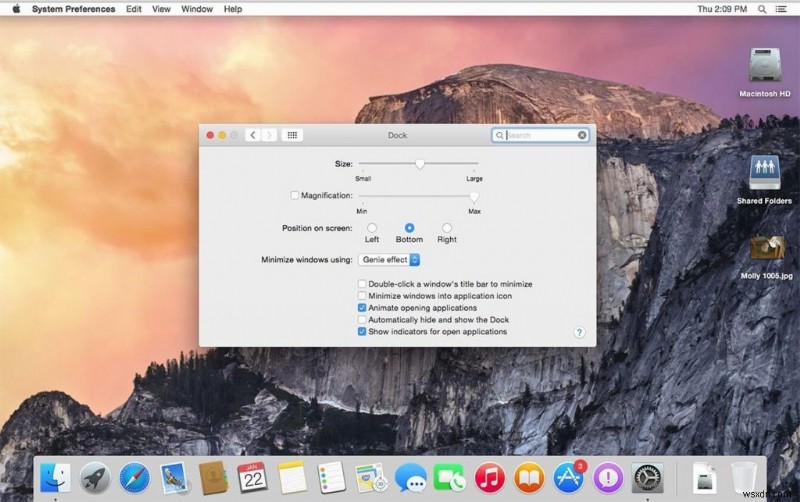Open App Store icon with badge
This screenshot has width=800, height=502.
click(x=568, y=478)
